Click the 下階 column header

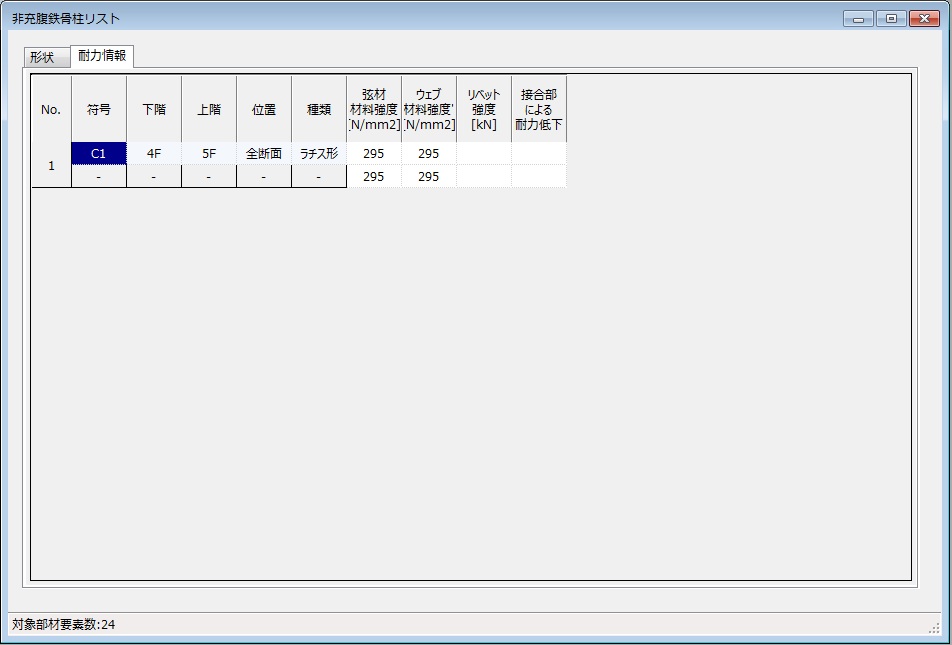pyautogui.click(x=154, y=109)
